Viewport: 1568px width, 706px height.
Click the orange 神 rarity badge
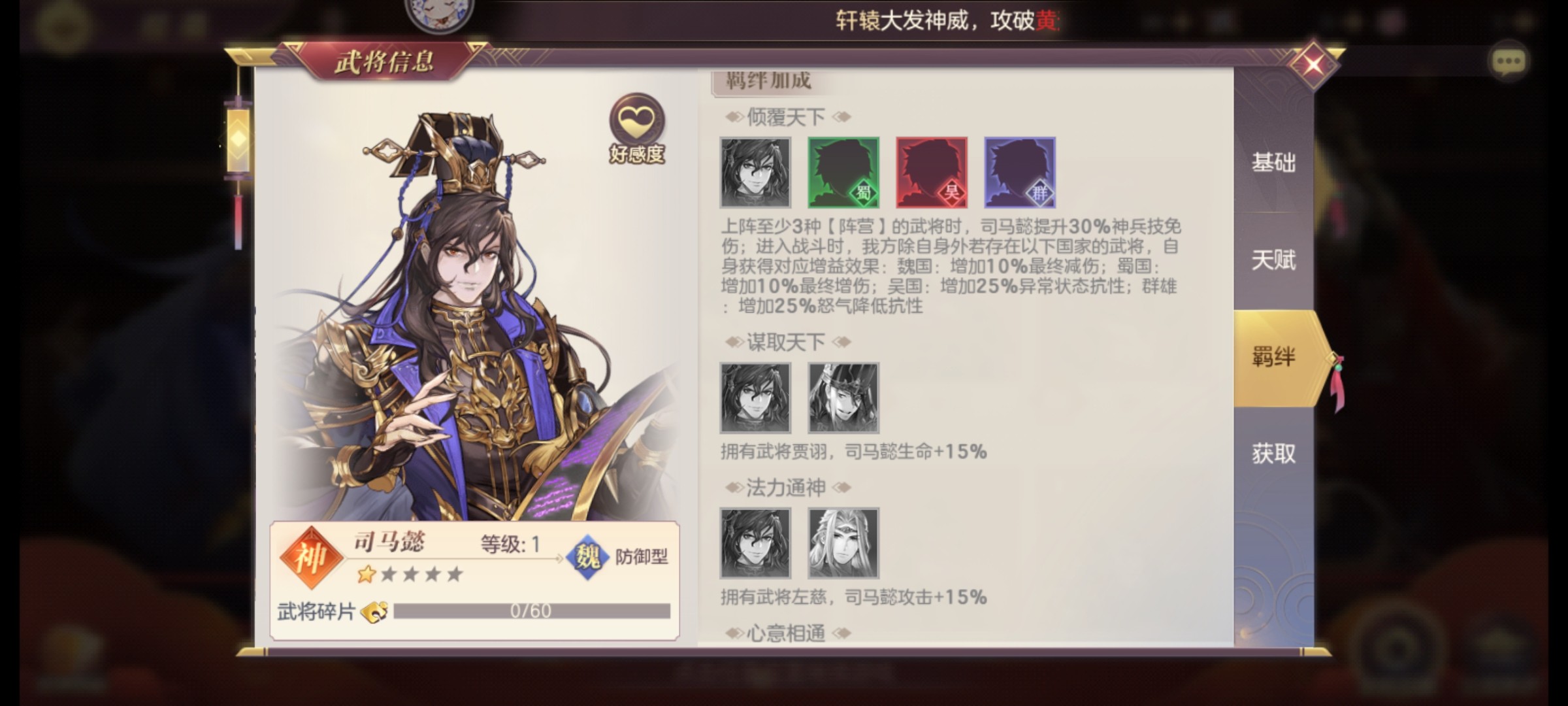coord(311,558)
